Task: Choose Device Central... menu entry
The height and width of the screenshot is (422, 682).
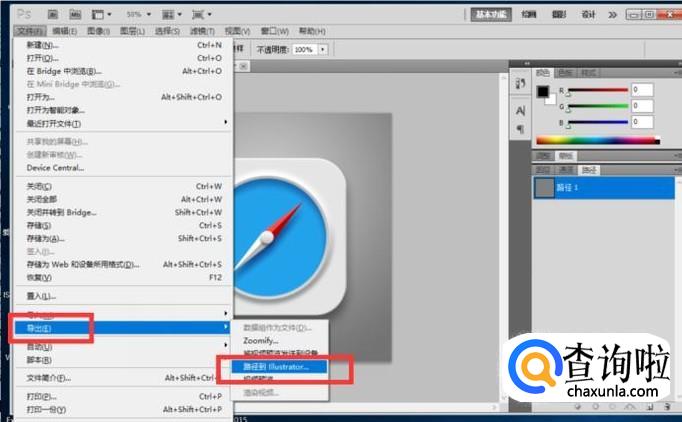Action: 124,168
